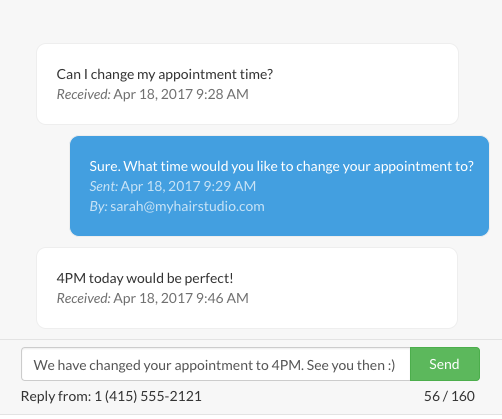Select the "Can I change my appointment time?" message
The image size is (502, 419).
coord(247,84)
